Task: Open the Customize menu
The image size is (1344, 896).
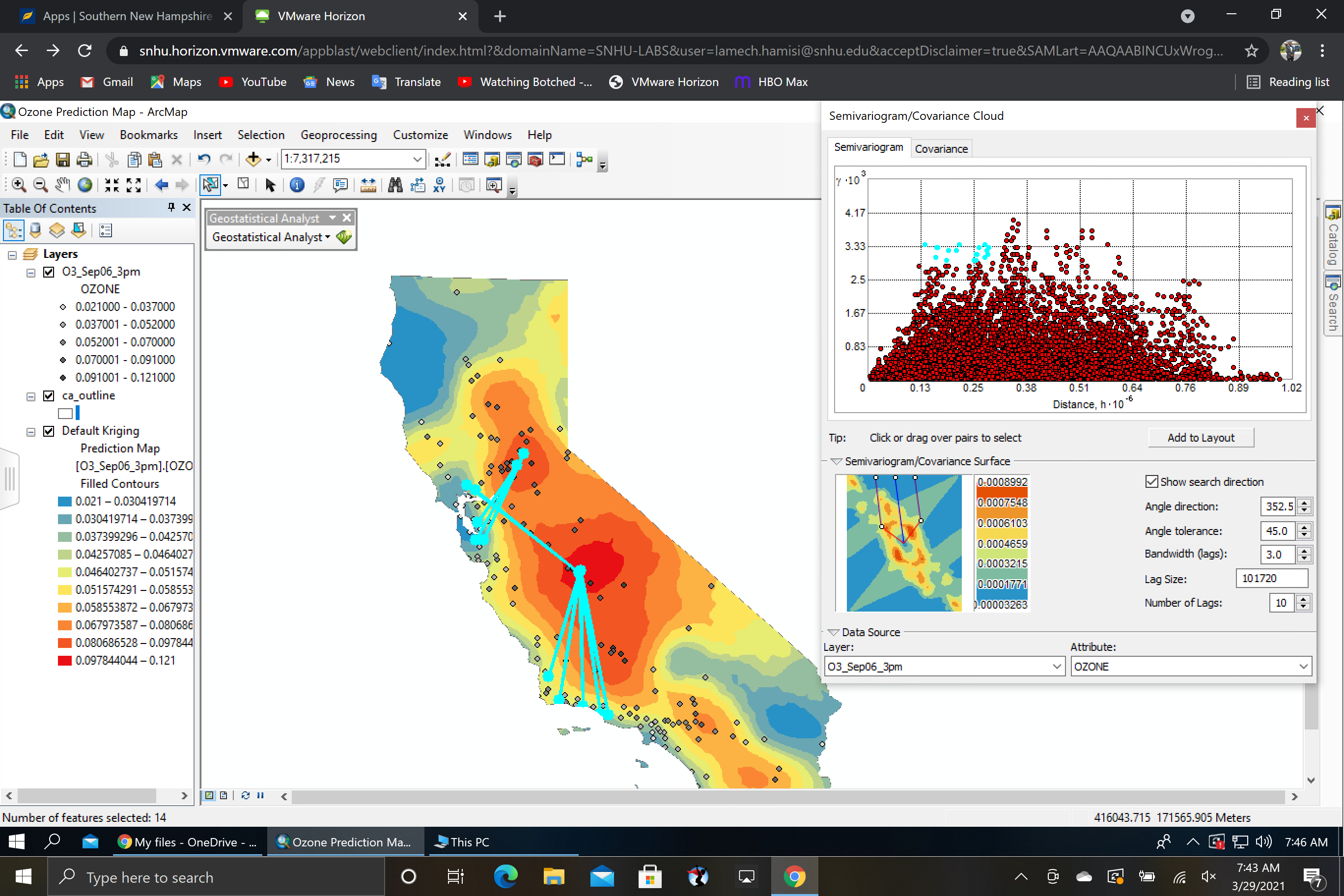Action: 420,135
